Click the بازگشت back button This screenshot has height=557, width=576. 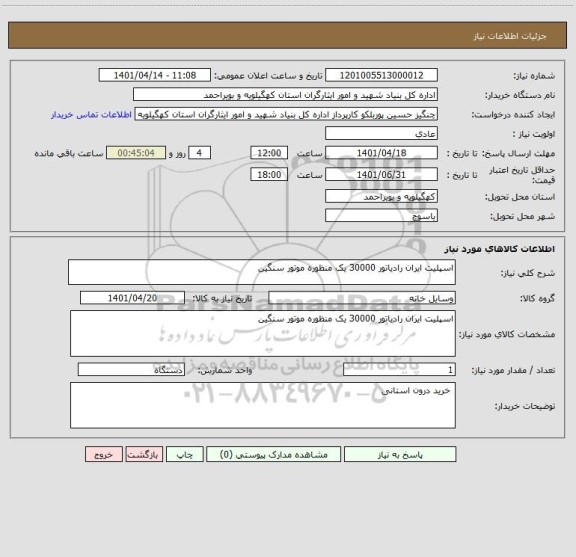click(144, 454)
